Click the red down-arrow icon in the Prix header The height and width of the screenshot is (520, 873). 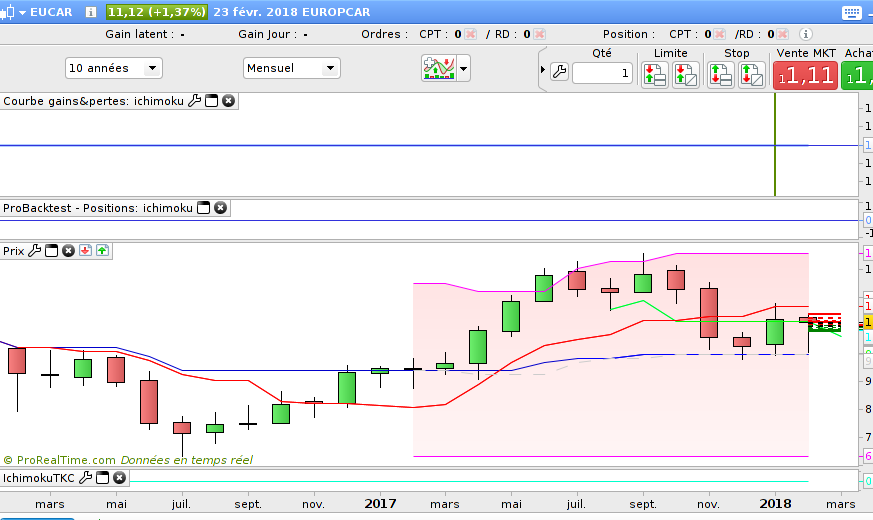85,251
